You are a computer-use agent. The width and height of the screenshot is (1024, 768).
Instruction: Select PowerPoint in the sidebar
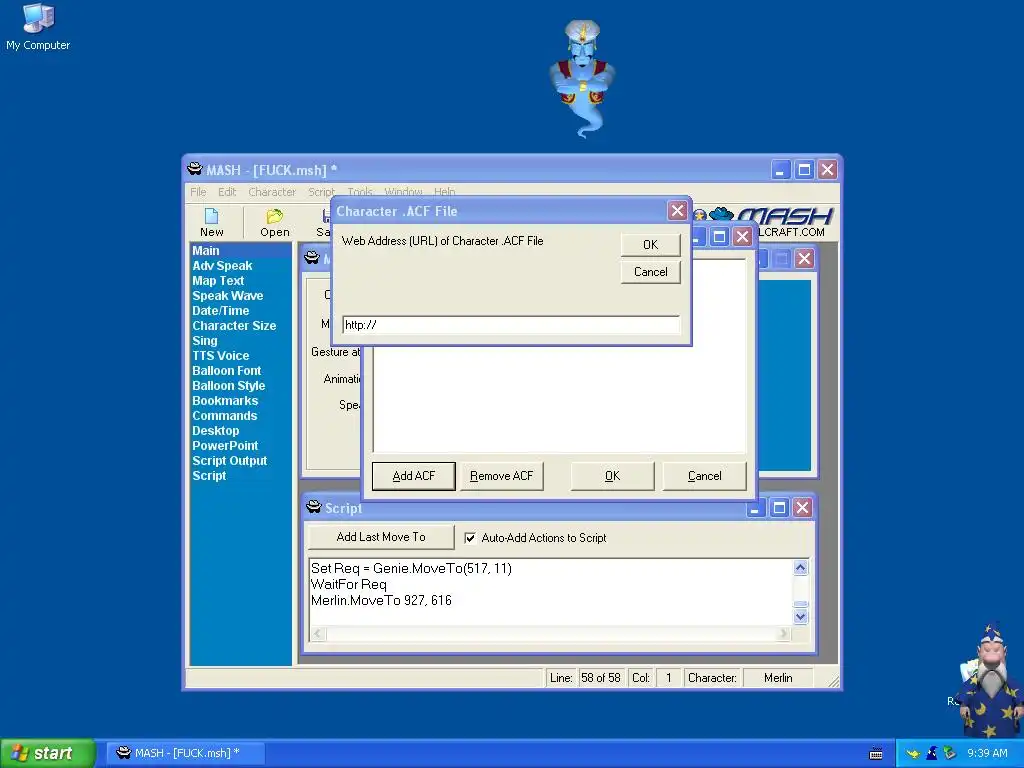225,446
